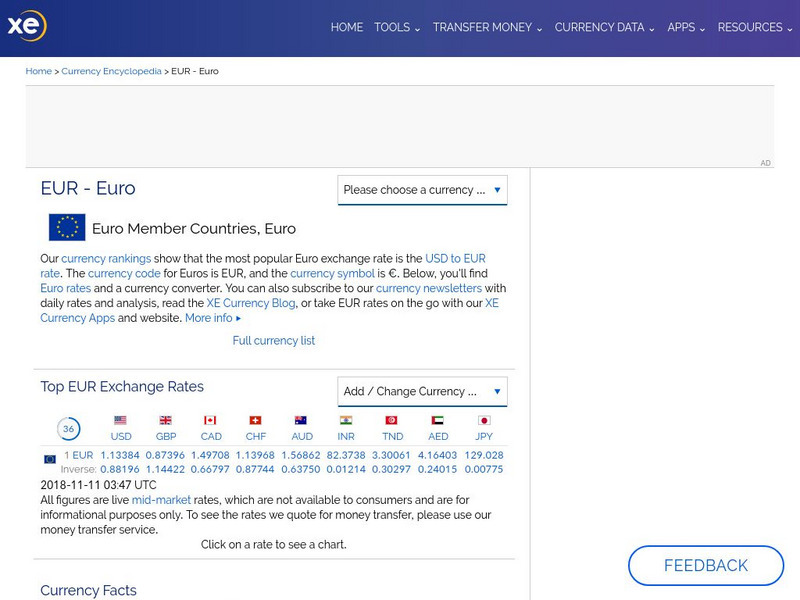Screen dimensions: 800x600
Task: Click the US flag icon above USD
Action: (x=120, y=420)
